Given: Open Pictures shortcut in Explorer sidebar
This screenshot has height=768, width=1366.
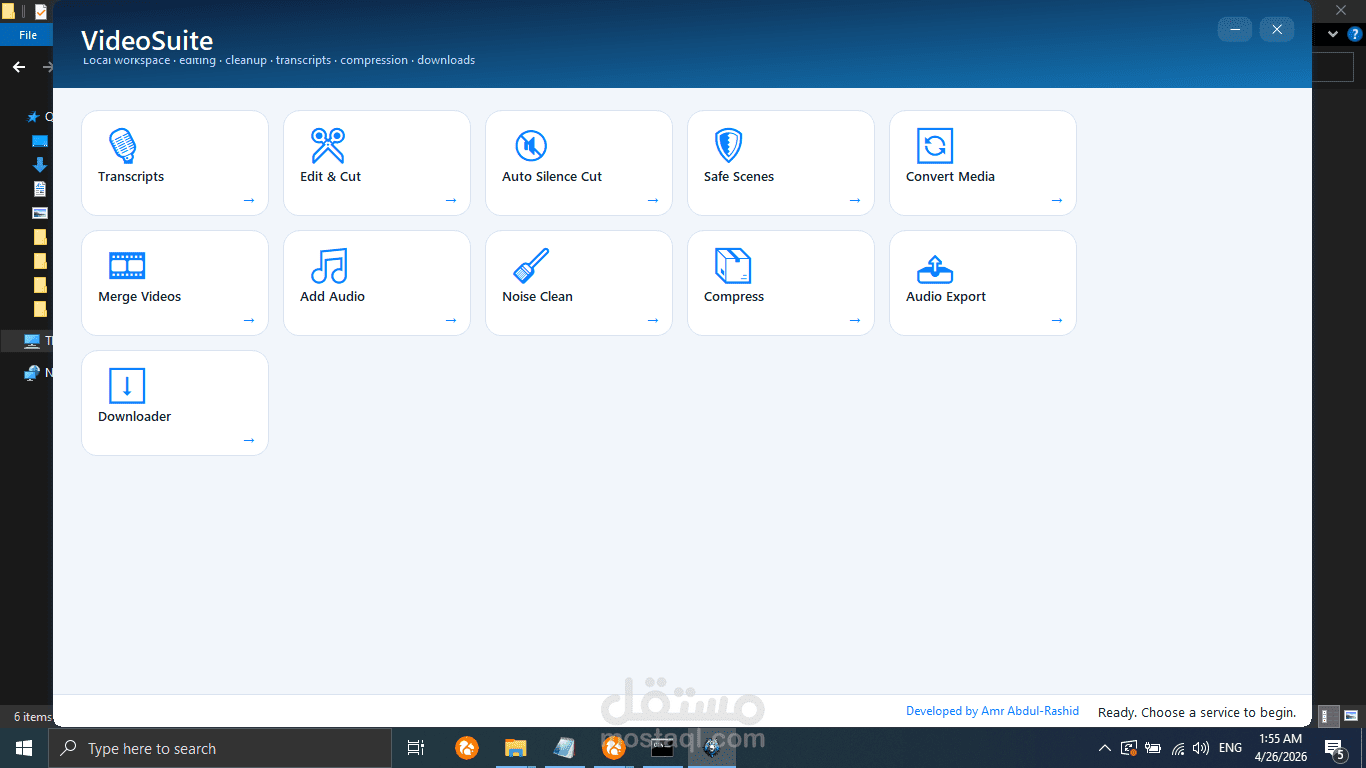Looking at the screenshot, I should [x=40, y=212].
